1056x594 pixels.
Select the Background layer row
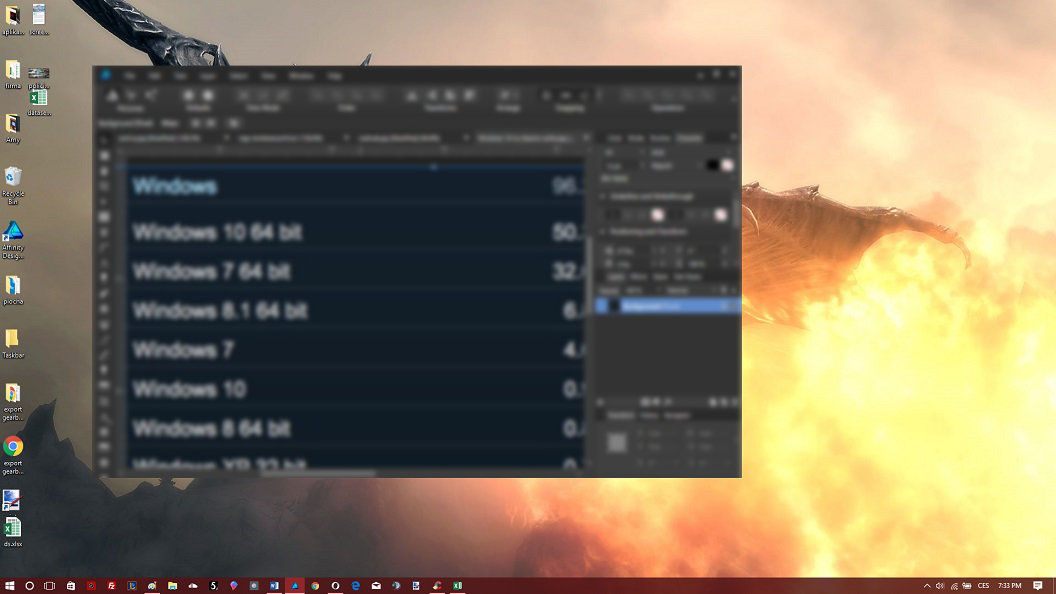coord(667,306)
